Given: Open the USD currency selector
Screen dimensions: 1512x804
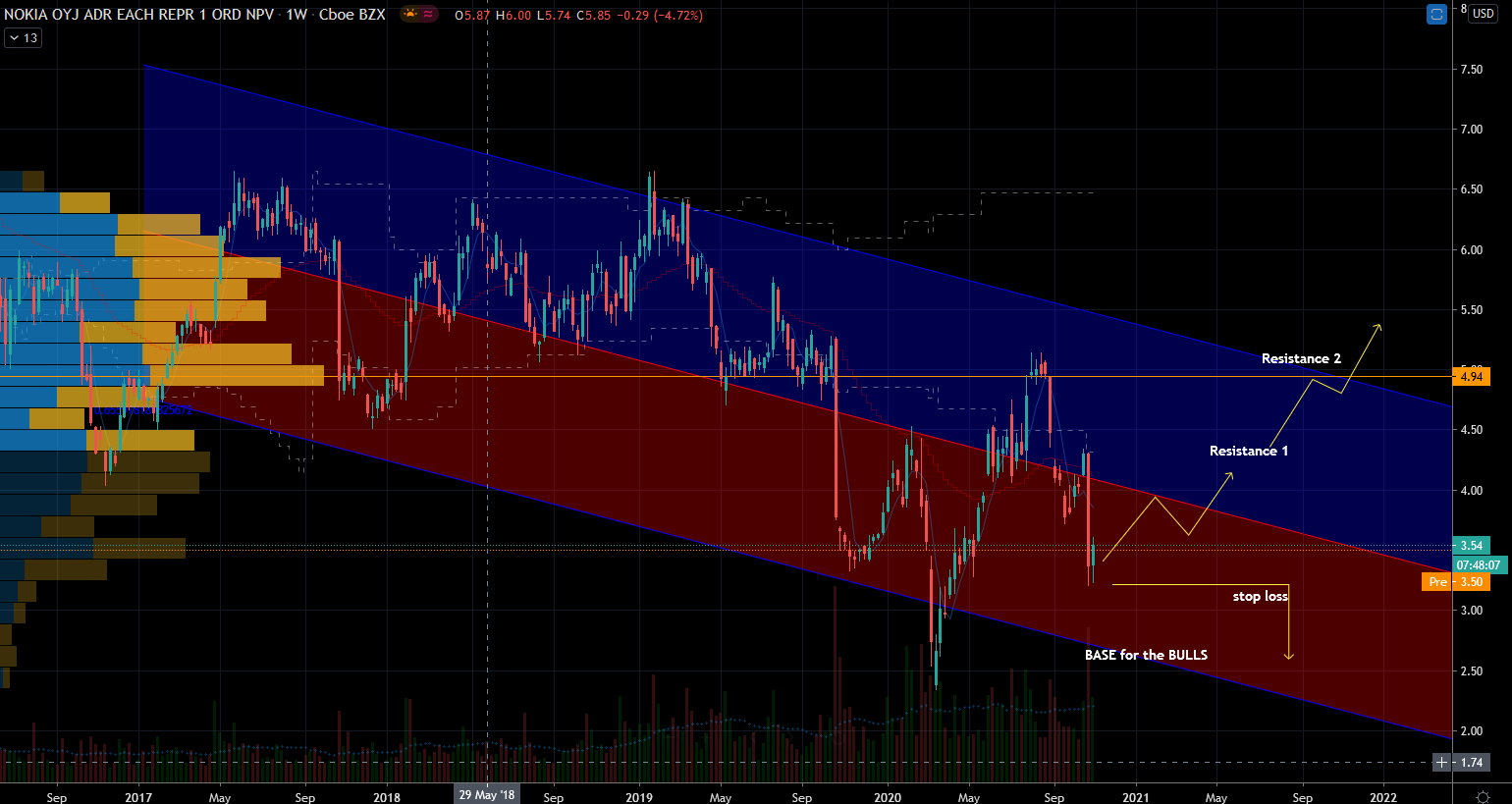Looking at the screenshot, I should point(1483,14).
